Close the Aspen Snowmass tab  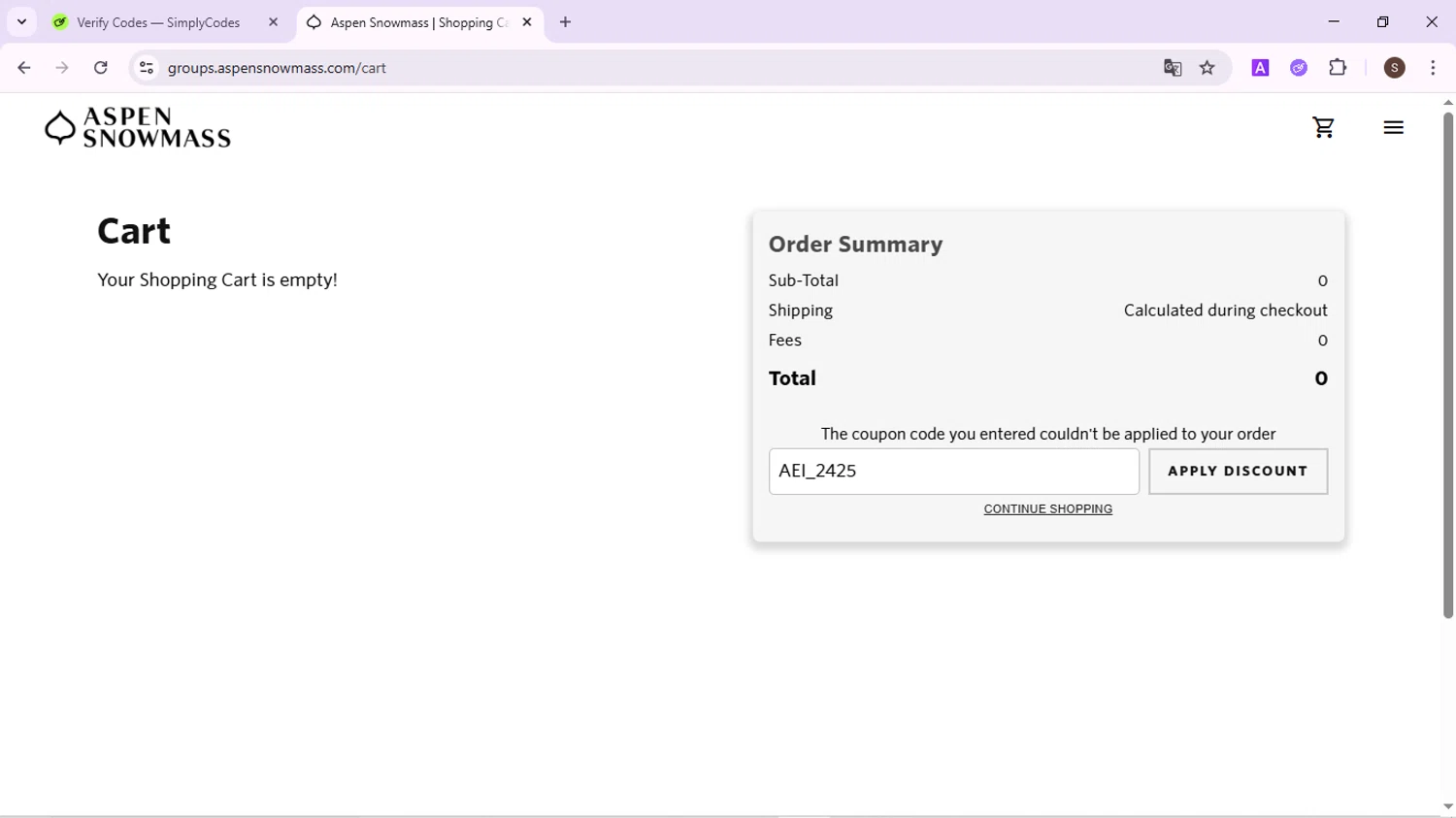tap(527, 22)
